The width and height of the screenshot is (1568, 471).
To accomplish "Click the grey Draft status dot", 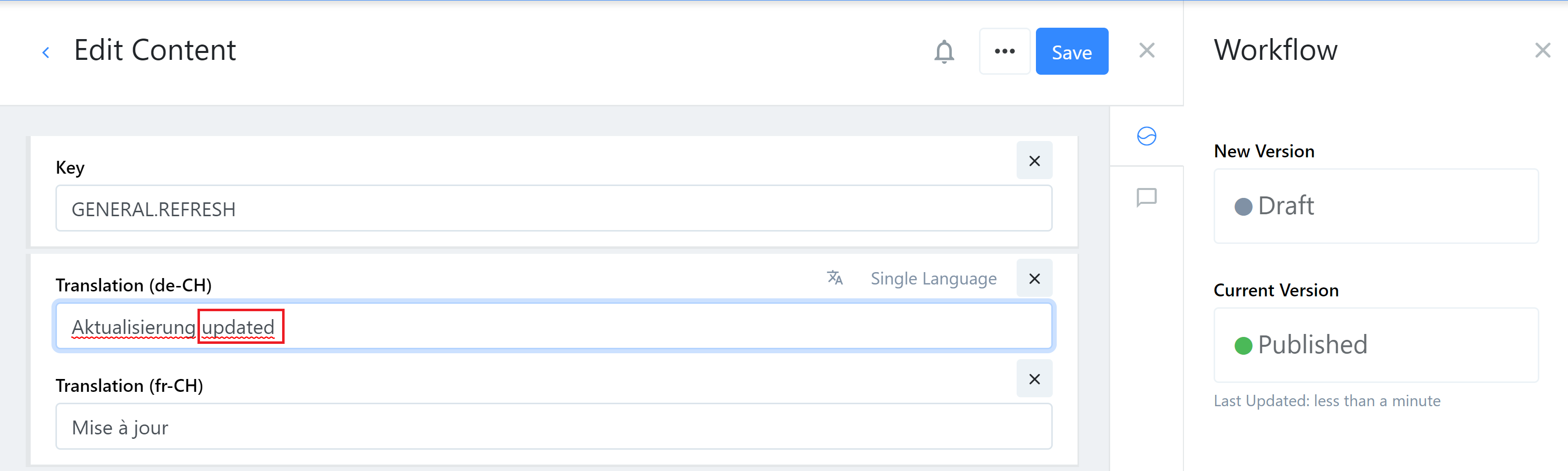I will [1243, 207].
